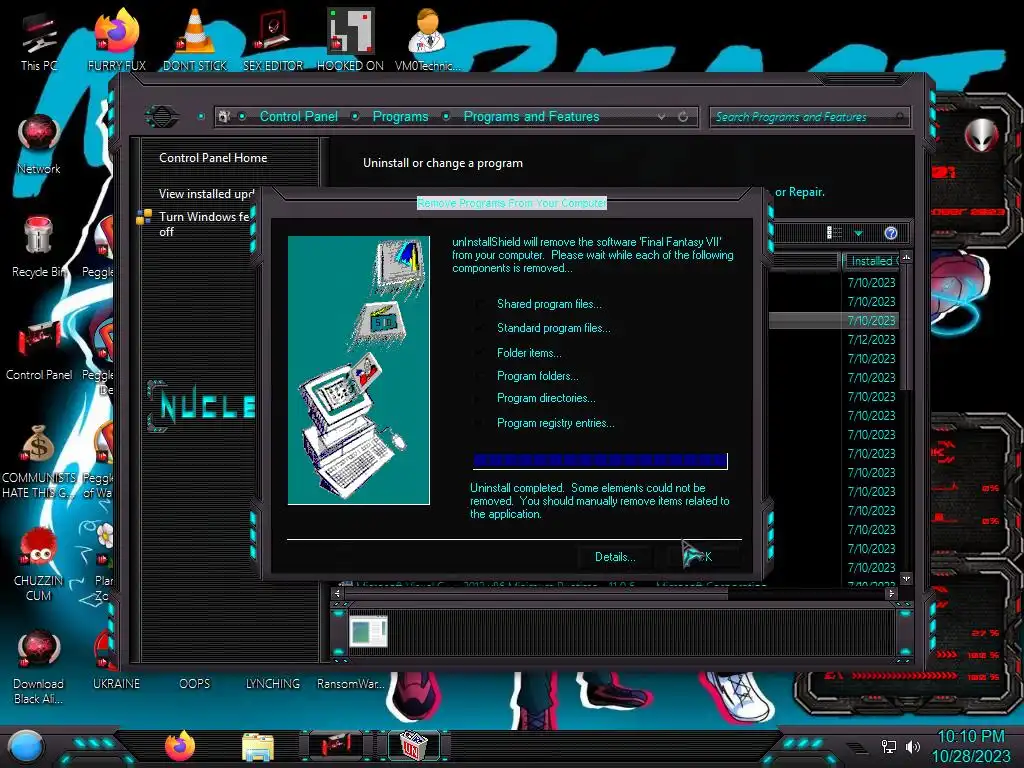Open the DONT STICK VLC shortcut
This screenshot has width=1024, height=768.
195,40
